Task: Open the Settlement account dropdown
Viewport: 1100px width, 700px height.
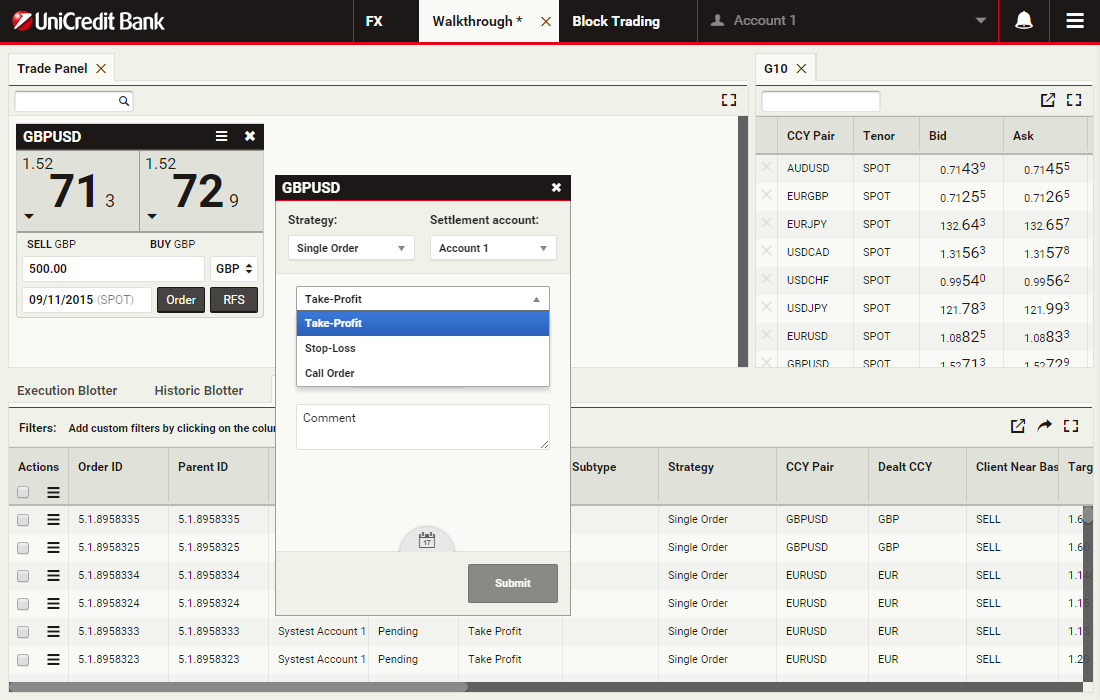Action: [493, 248]
